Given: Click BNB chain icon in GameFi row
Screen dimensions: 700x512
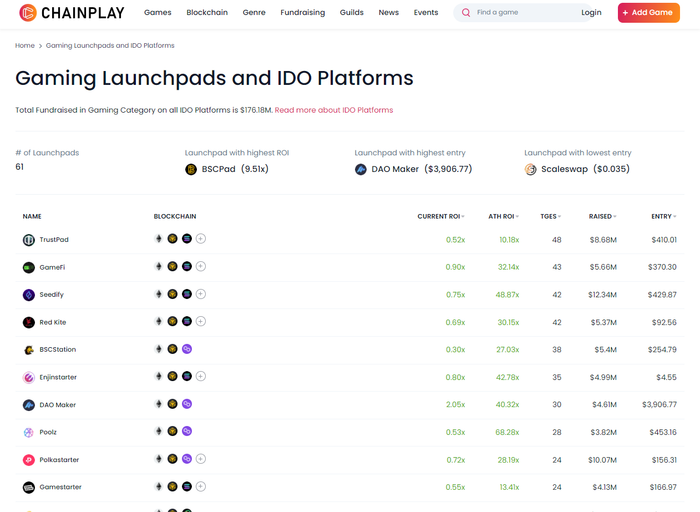Looking at the screenshot, I should tap(172, 266).
